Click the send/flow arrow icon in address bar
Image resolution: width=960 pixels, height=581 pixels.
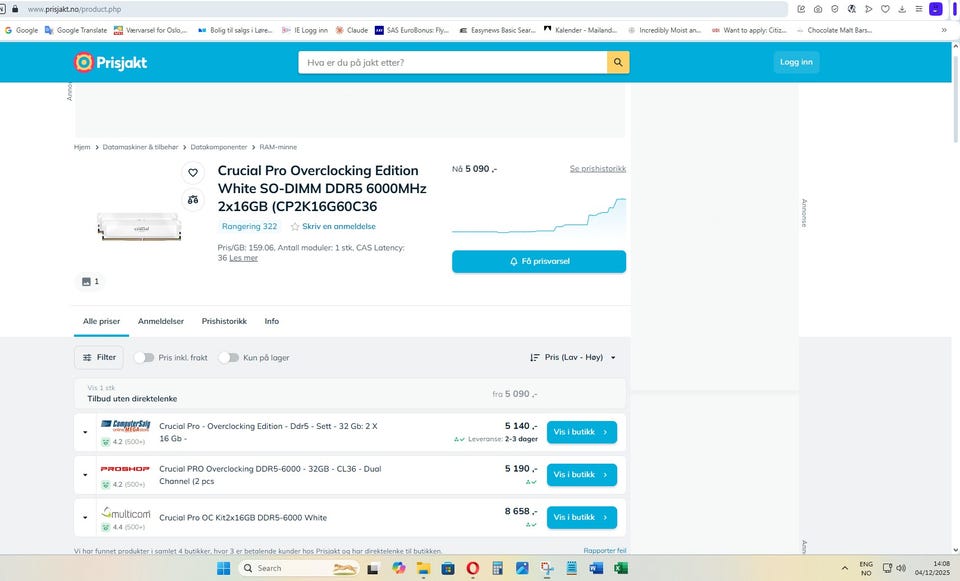[x=868, y=9]
